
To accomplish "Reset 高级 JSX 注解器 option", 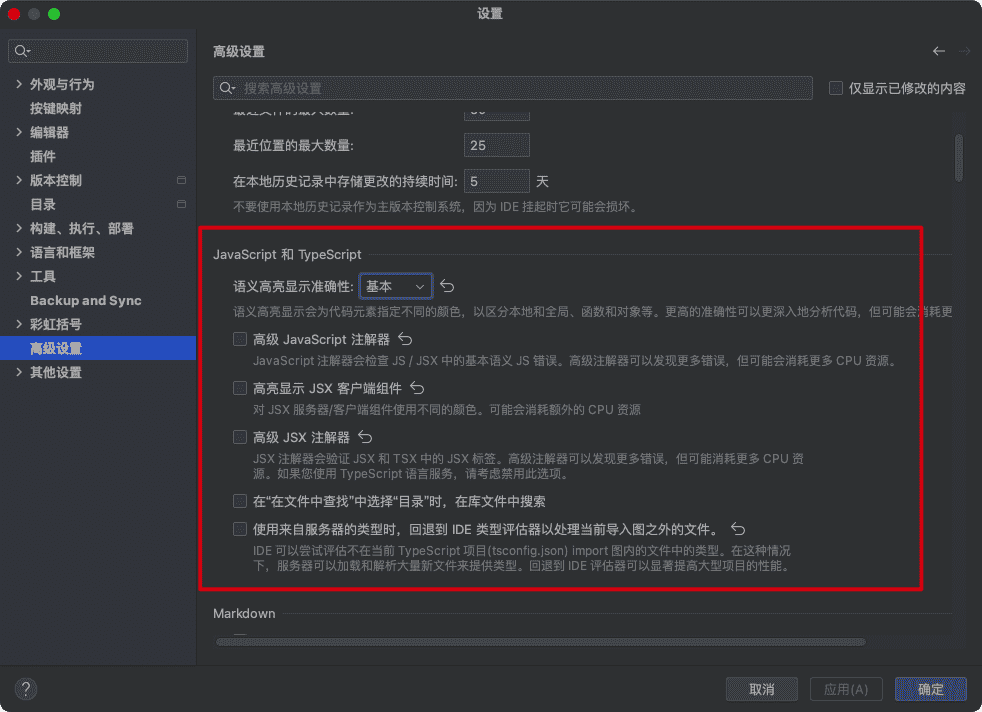I will click(x=365, y=437).
